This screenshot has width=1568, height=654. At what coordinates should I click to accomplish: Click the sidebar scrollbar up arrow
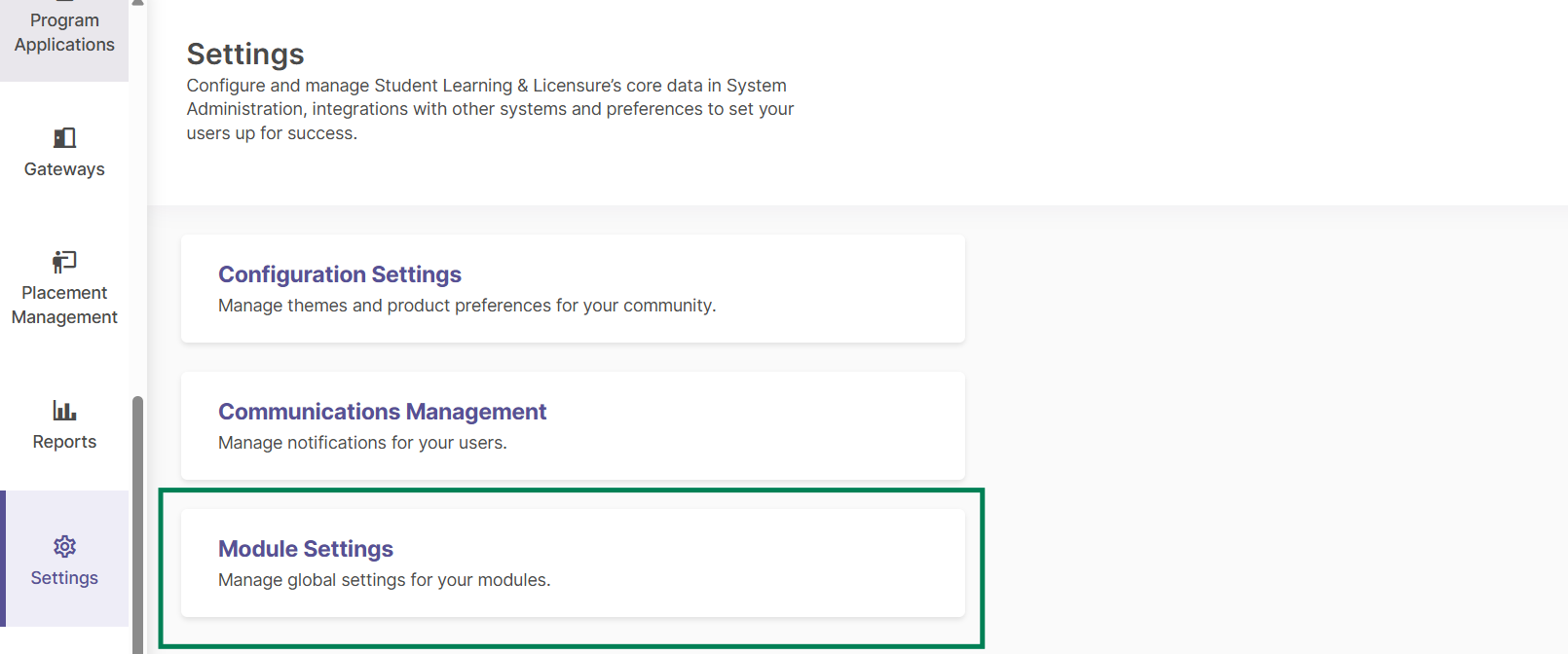click(x=138, y=3)
